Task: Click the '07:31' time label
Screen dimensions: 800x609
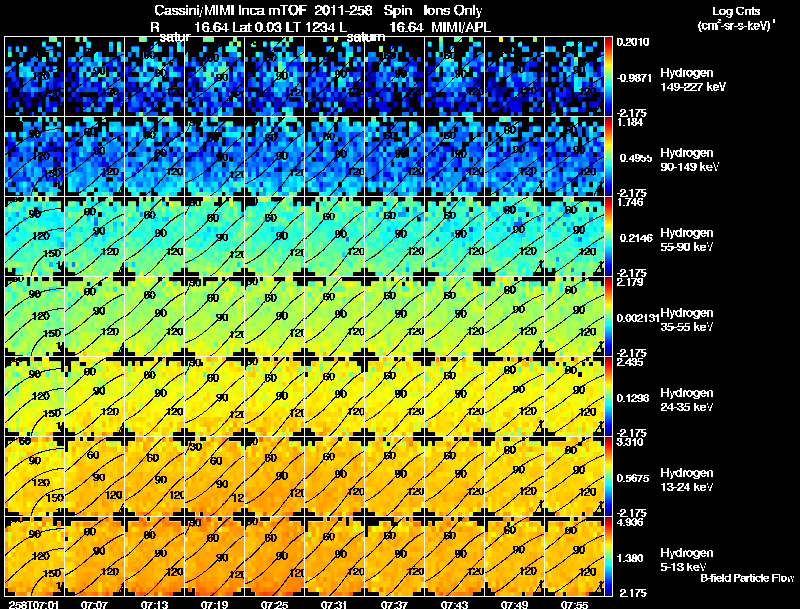Action: (x=334, y=604)
